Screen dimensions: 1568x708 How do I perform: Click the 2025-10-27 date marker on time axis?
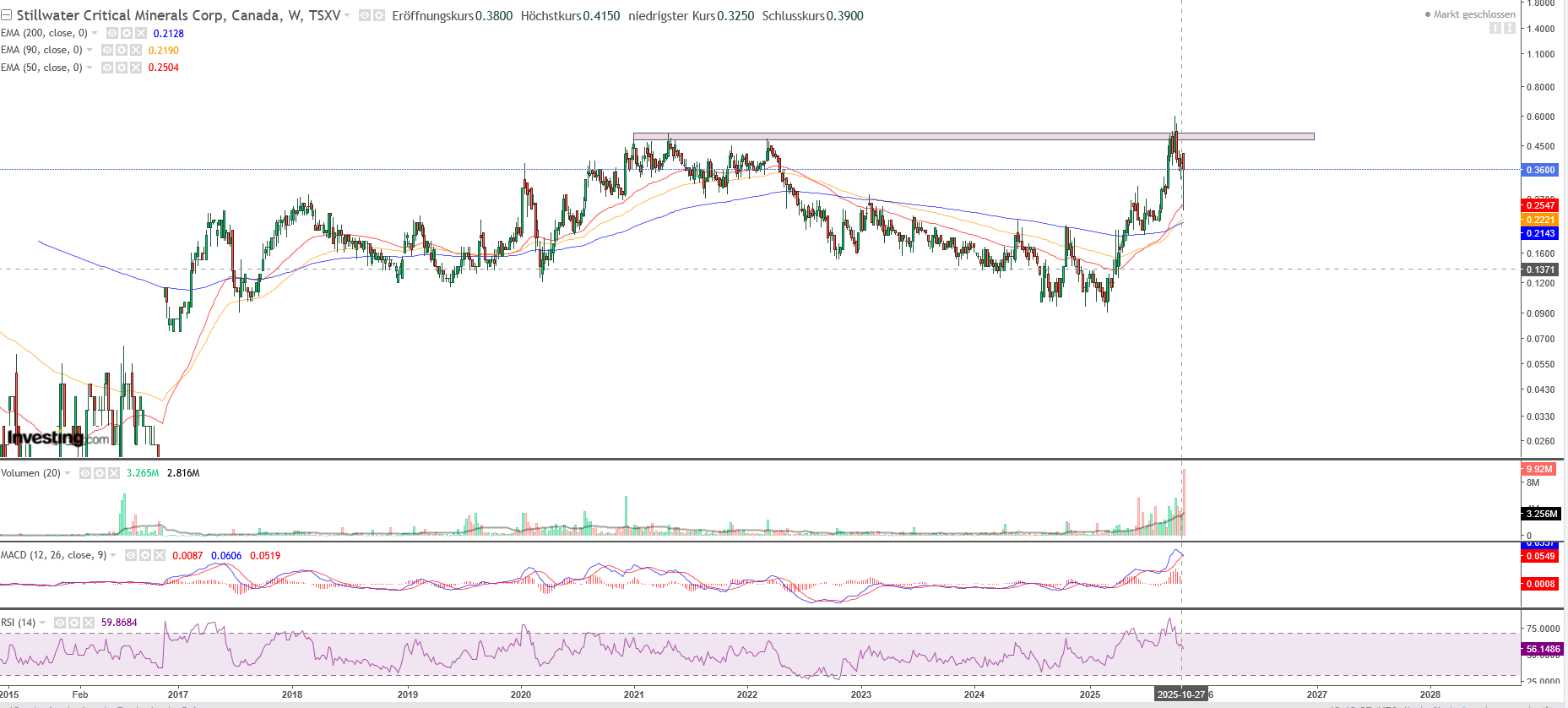tap(1180, 694)
